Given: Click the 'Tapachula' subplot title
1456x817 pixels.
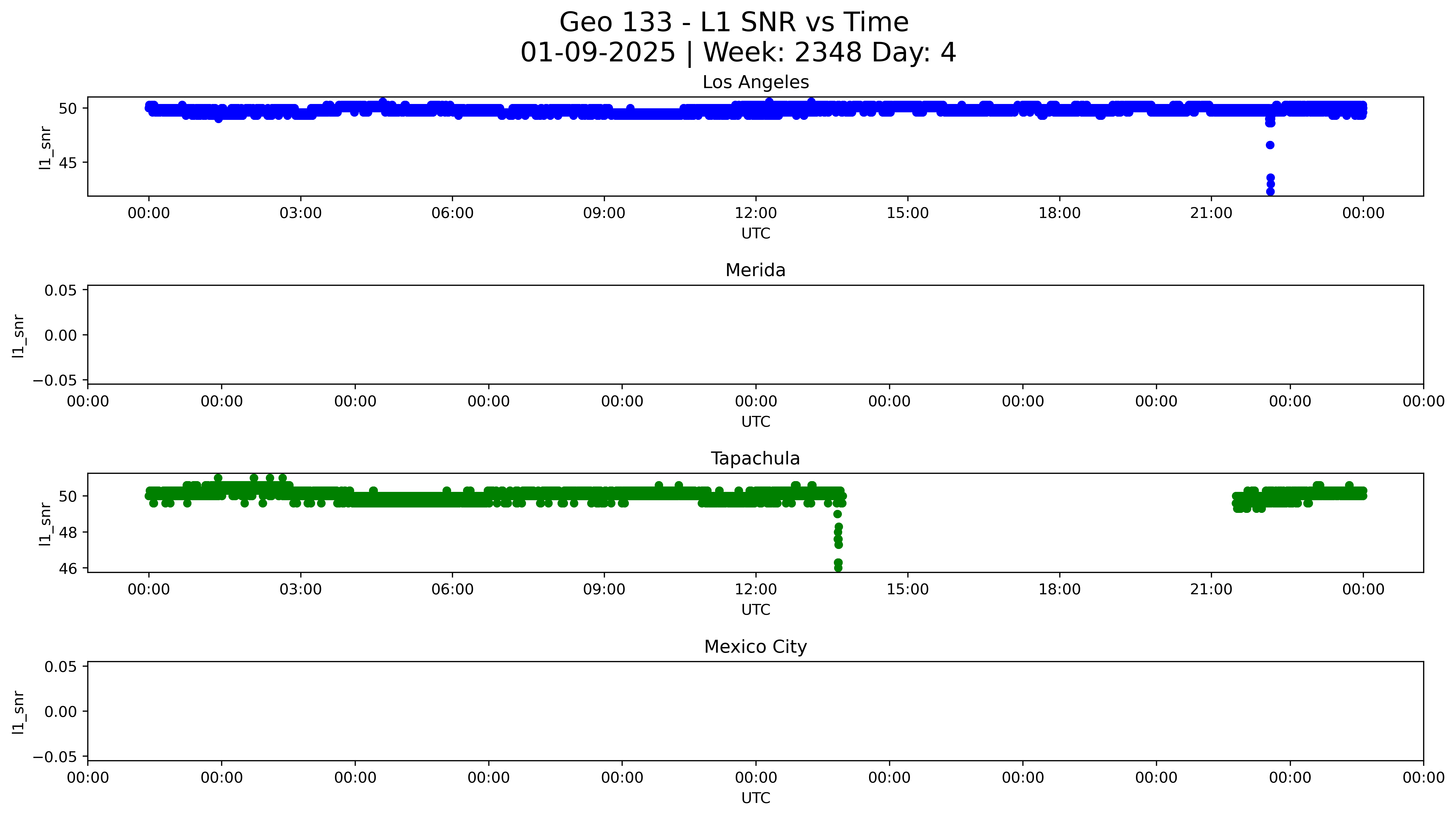Looking at the screenshot, I should click(755, 458).
